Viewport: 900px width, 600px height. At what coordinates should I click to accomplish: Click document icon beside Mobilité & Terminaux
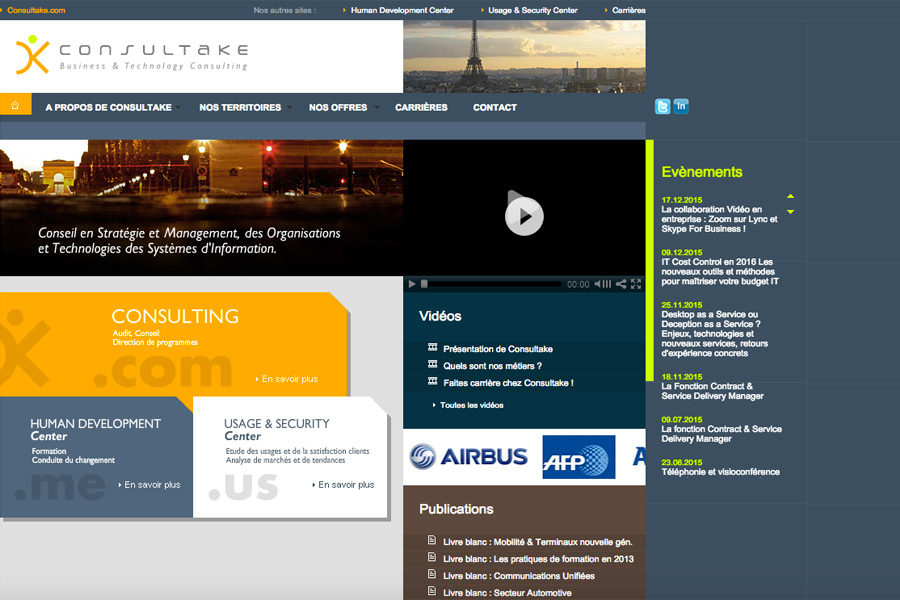pyautogui.click(x=432, y=540)
